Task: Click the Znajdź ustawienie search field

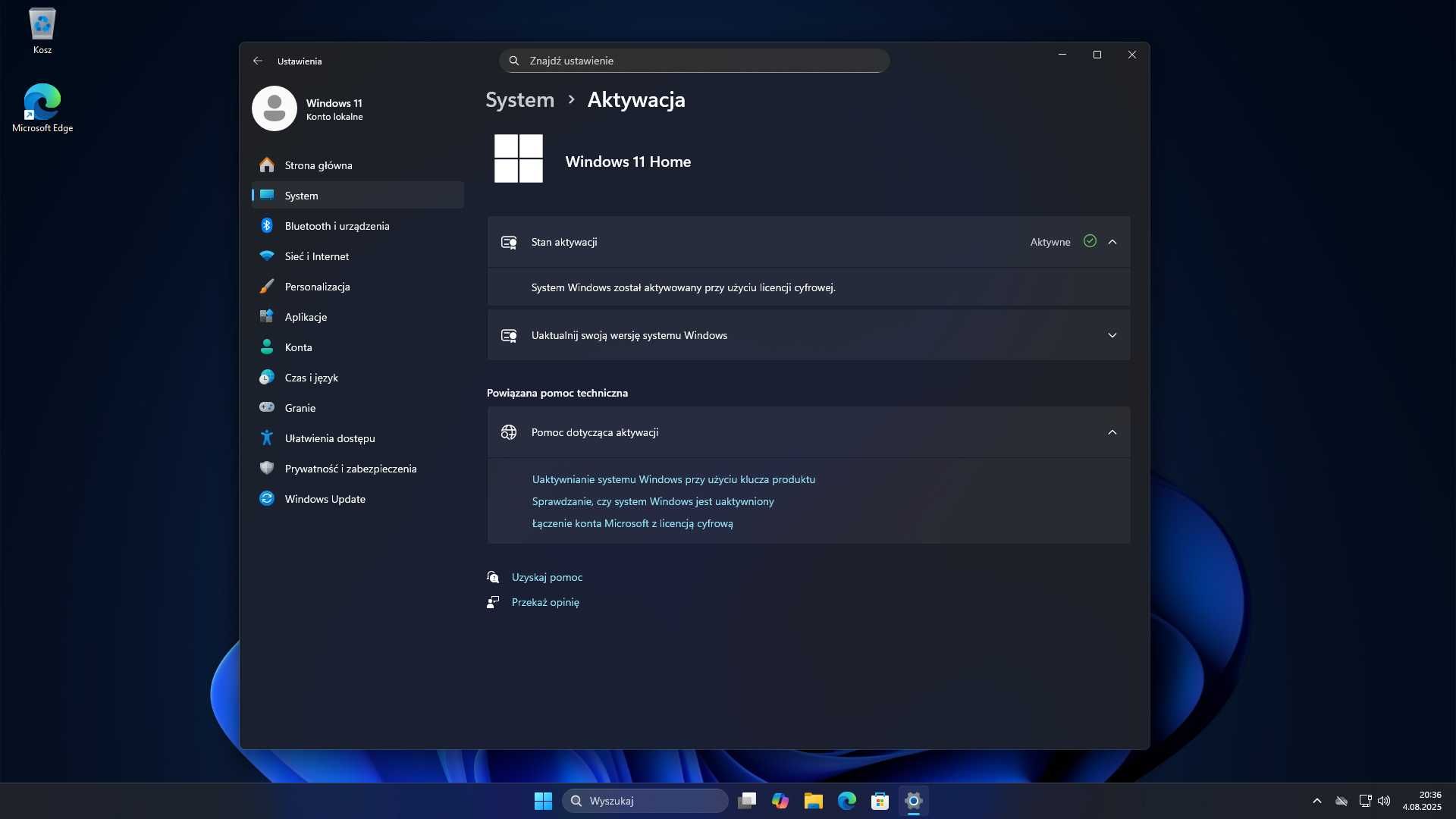Action: coord(694,61)
